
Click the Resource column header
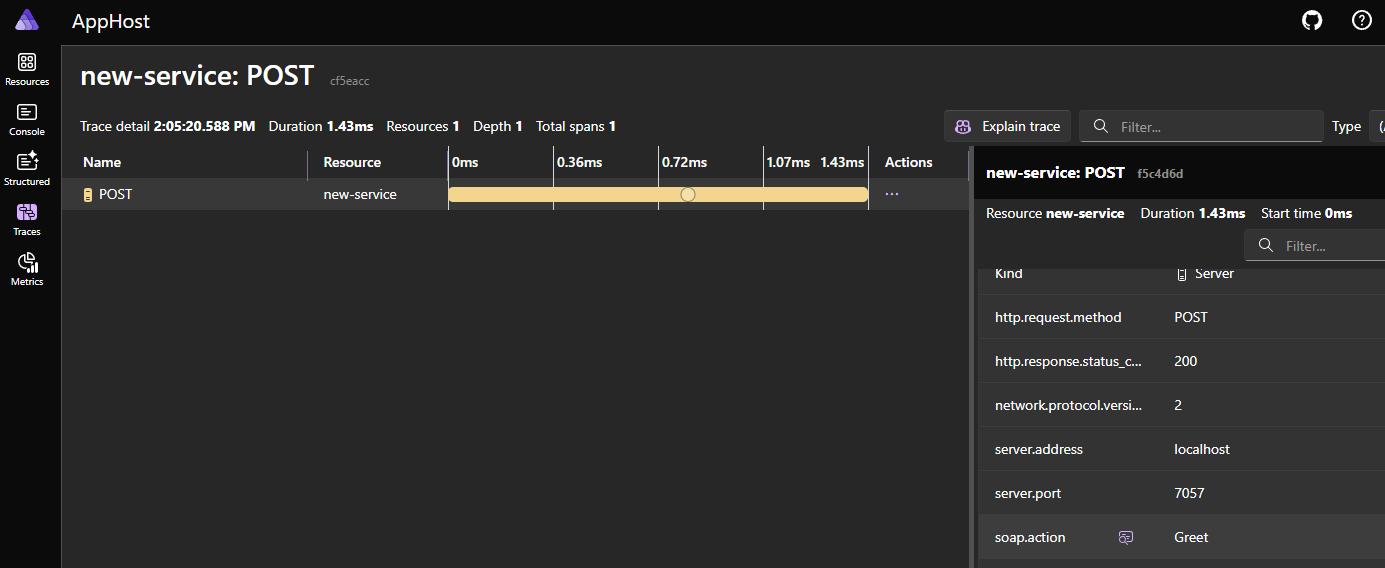(352, 162)
